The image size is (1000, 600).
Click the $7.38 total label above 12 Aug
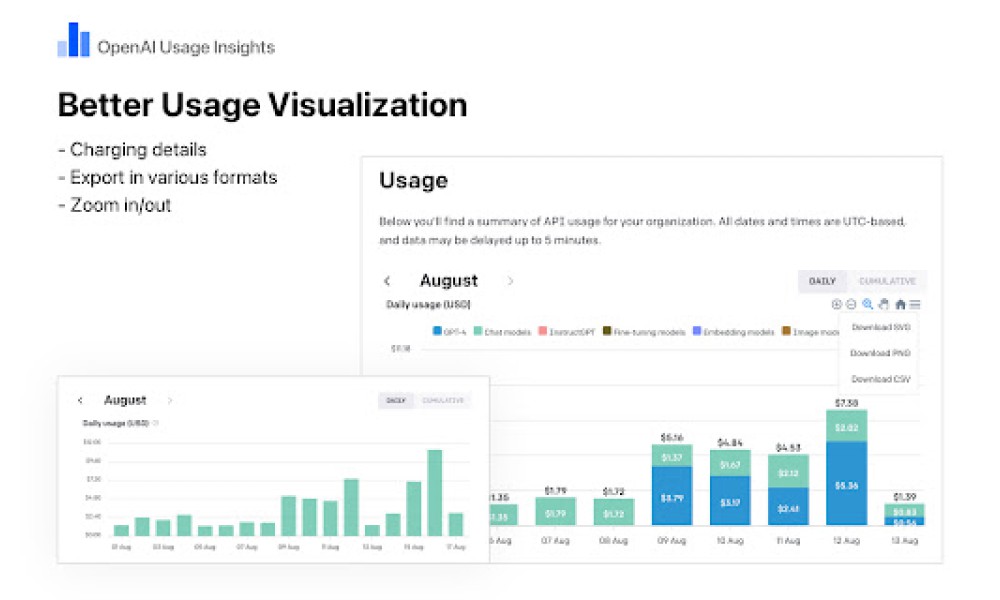coord(846,403)
